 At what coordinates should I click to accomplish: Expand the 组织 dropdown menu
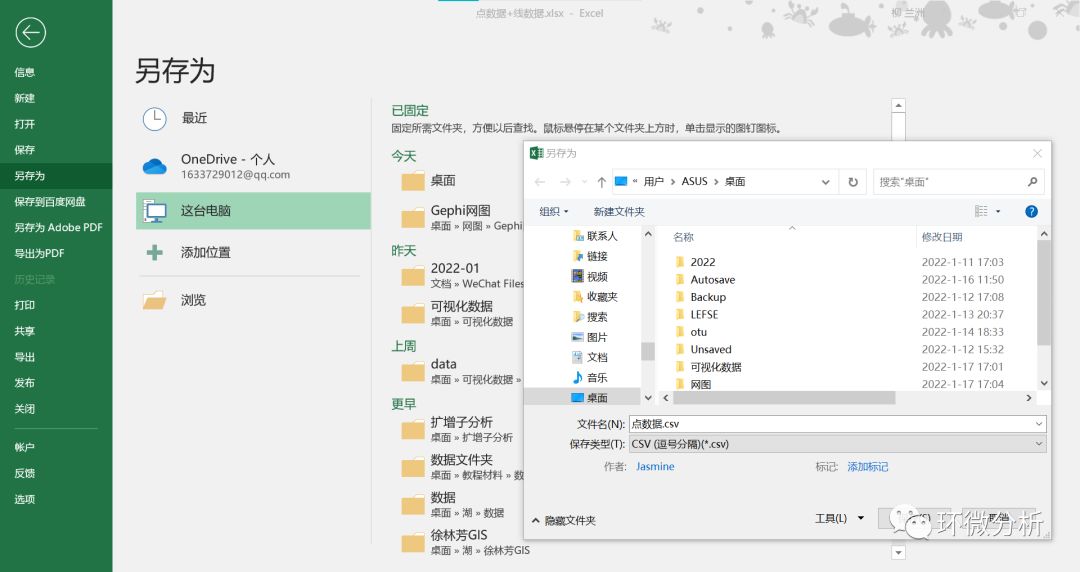click(554, 212)
